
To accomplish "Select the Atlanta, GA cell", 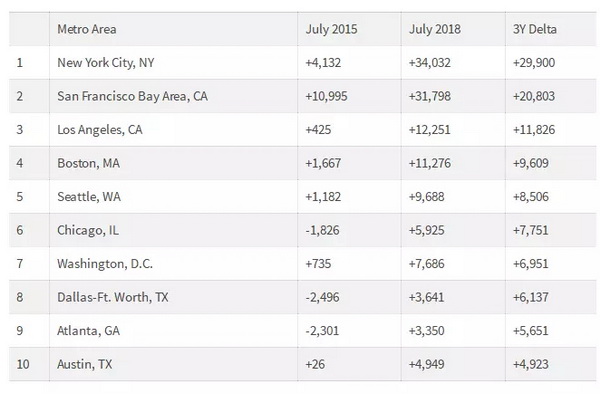I will (173, 331).
